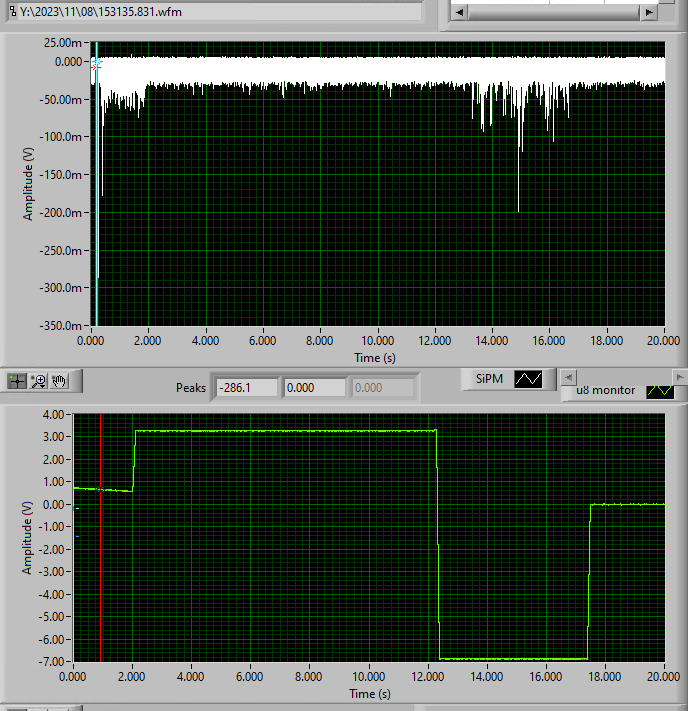Click the Peaks value -286.1 field
Image resolution: width=688 pixels, height=711 pixels.
coord(247,388)
